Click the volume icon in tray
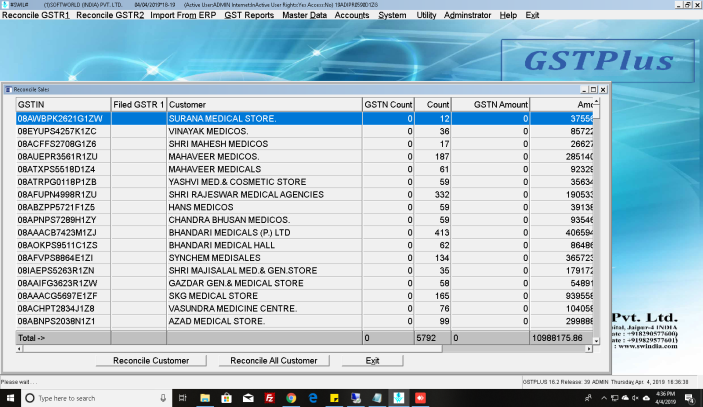The image size is (703, 407). pos(635,398)
